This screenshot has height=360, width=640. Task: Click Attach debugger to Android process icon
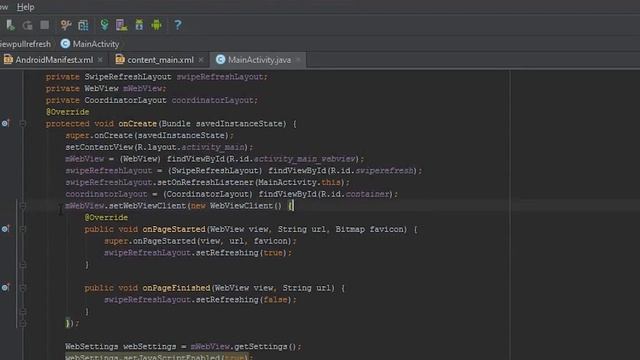pos(10,25)
